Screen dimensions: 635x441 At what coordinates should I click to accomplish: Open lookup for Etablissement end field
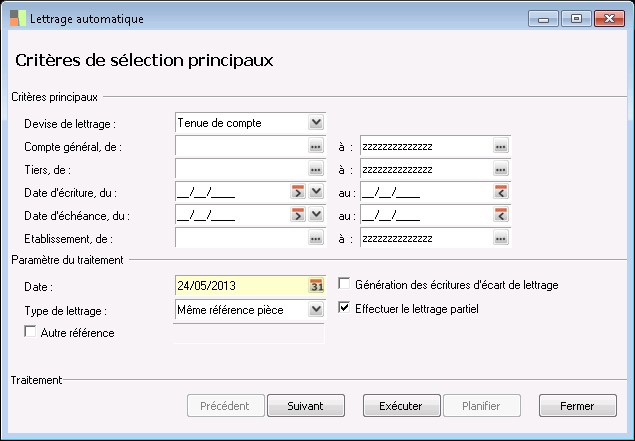(x=501, y=238)
